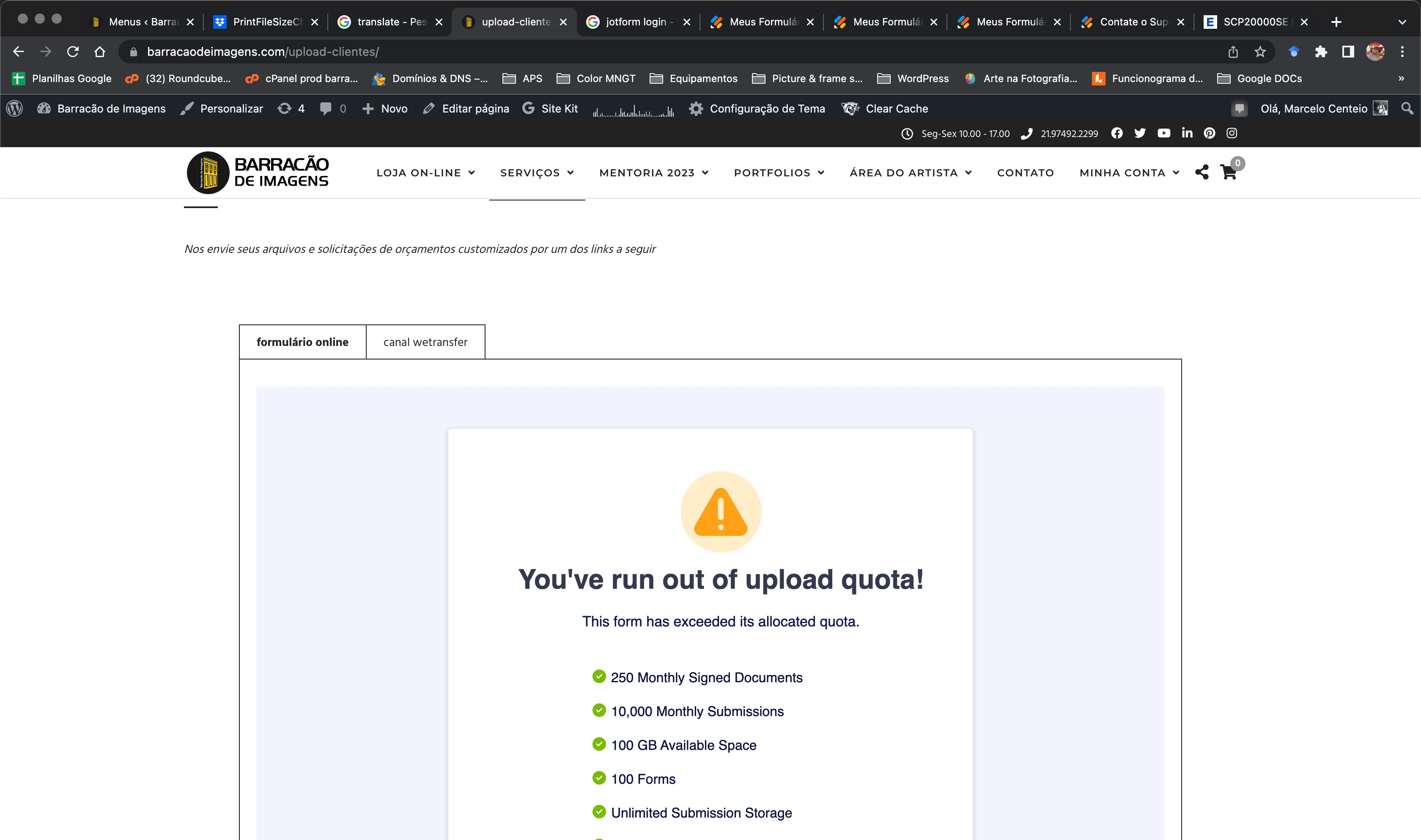Expand the SERVIÇOS menu chevron
Image resolution: width=1421 pixels, height=840 pixels.
(x=571, y=173)
